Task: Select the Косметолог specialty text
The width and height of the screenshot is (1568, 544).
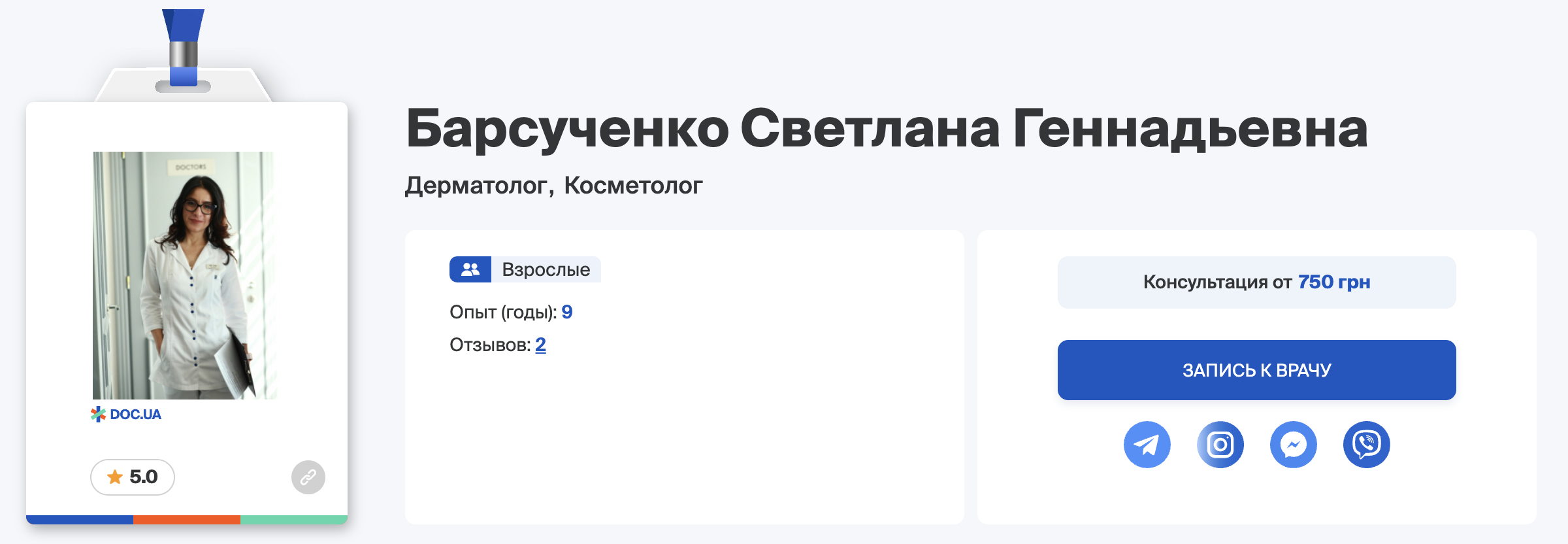Action: (x=633, y=186)
